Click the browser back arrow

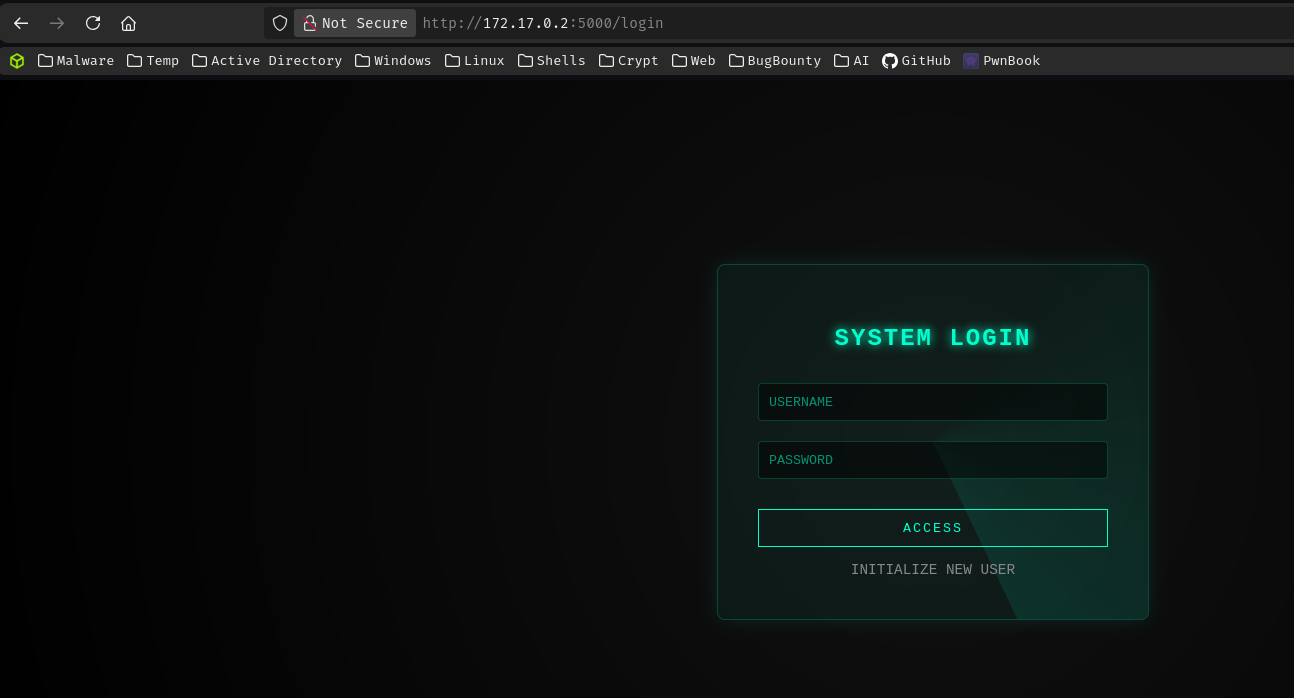tap(21, 23)
